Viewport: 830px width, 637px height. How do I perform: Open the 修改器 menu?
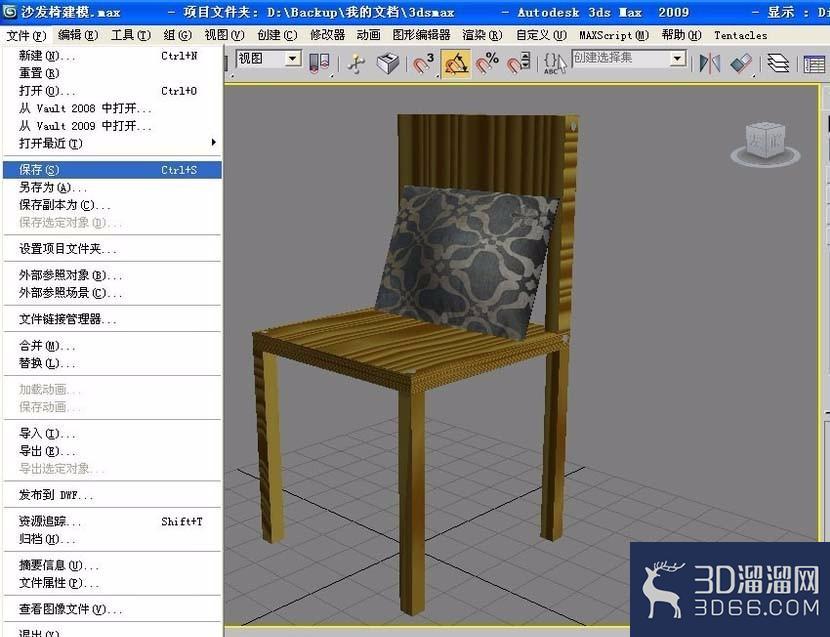[327, 35]
